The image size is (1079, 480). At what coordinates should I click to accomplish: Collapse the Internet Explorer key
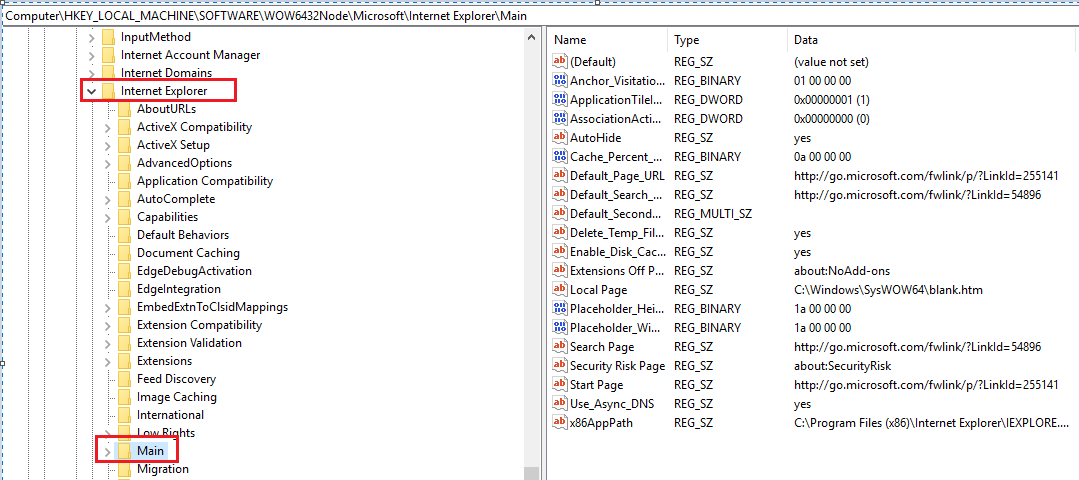[x=92, y=91]
